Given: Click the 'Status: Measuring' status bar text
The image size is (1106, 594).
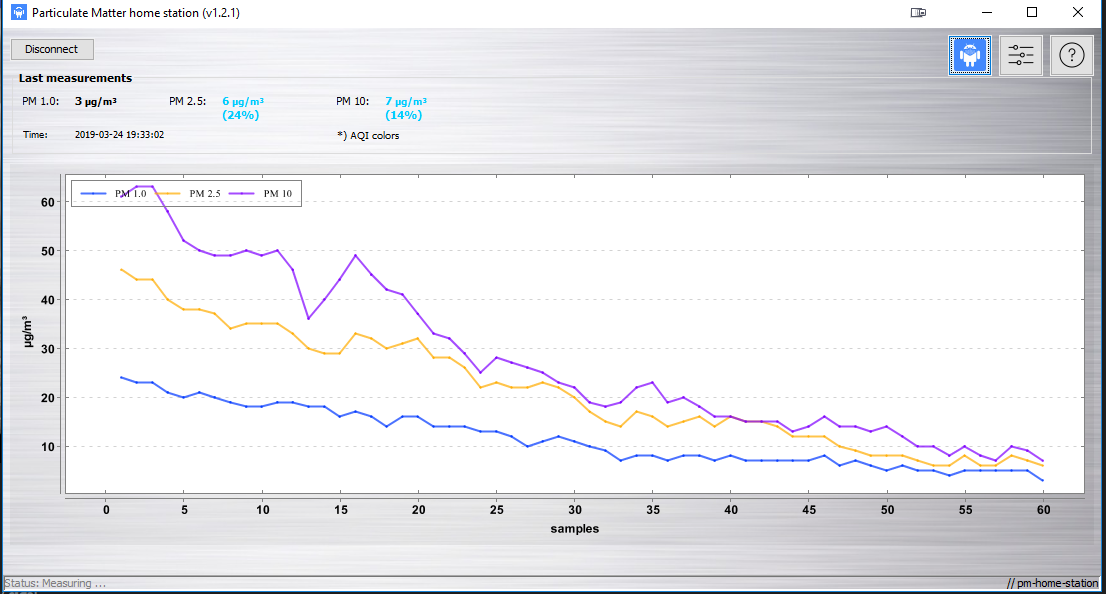Looking at the screenshot, I should [55, 583].
